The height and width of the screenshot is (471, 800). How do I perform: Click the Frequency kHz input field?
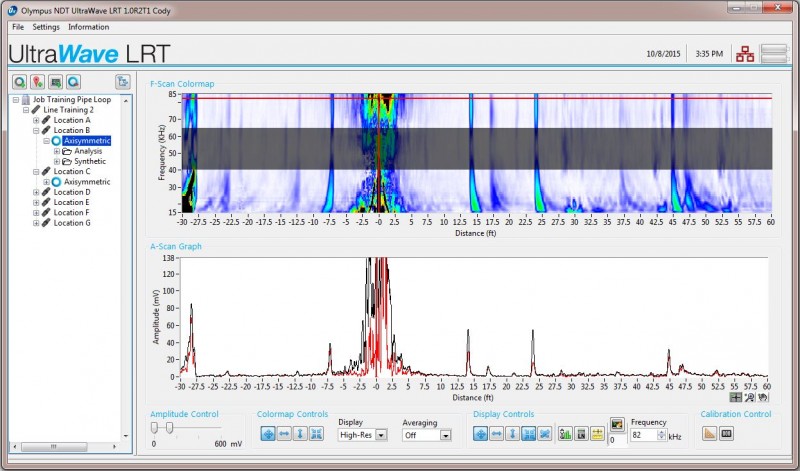(641, 436)
